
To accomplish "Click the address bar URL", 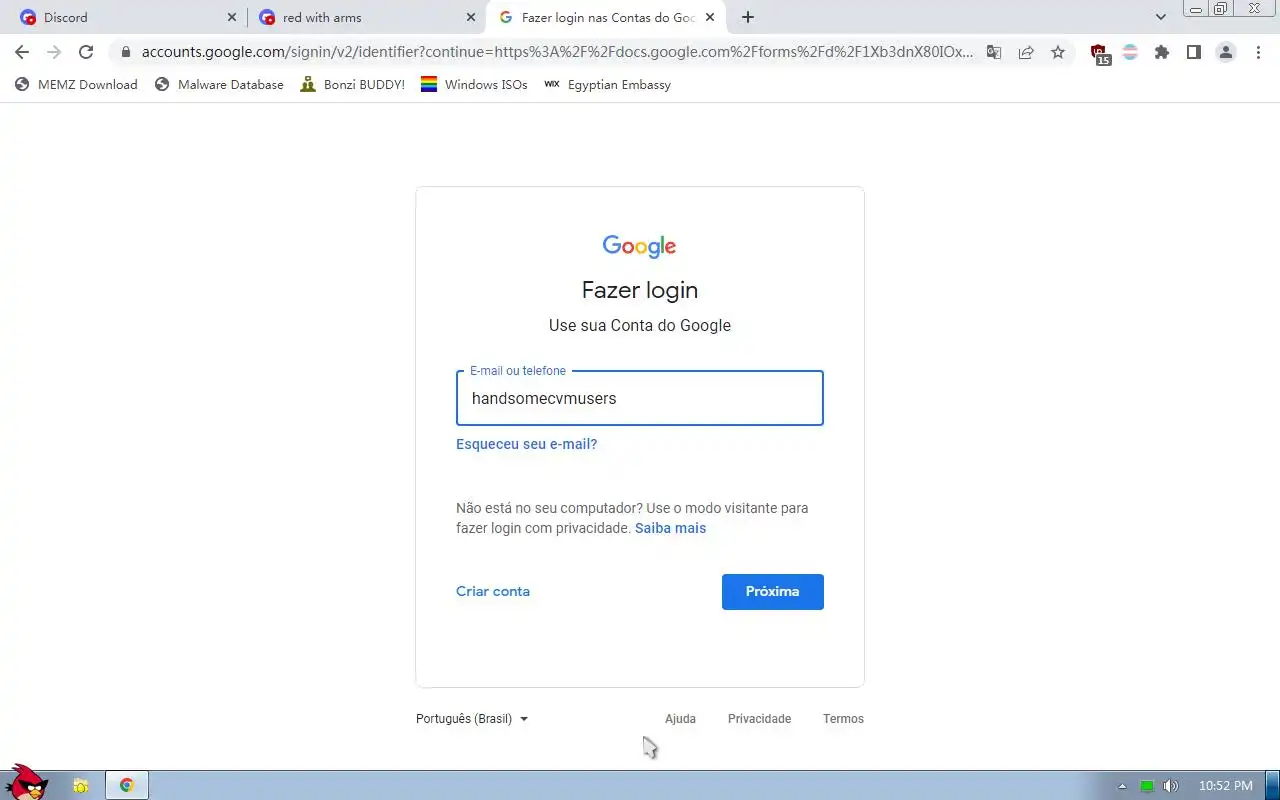I will [x=557, y=52].
